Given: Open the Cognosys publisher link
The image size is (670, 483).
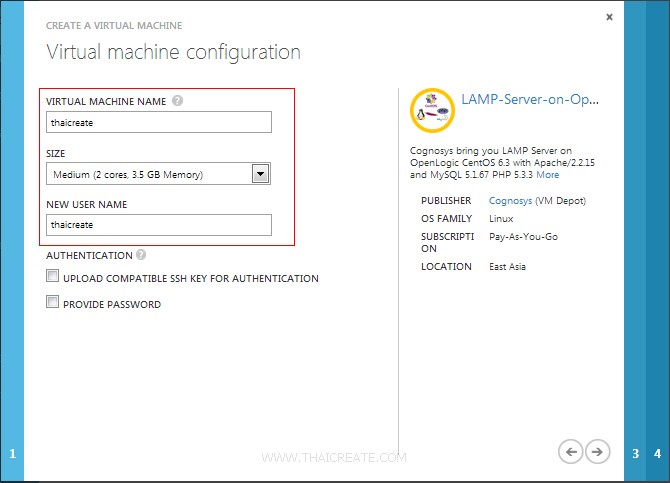Looking at the screenshot, I should (x=510, y=200).
